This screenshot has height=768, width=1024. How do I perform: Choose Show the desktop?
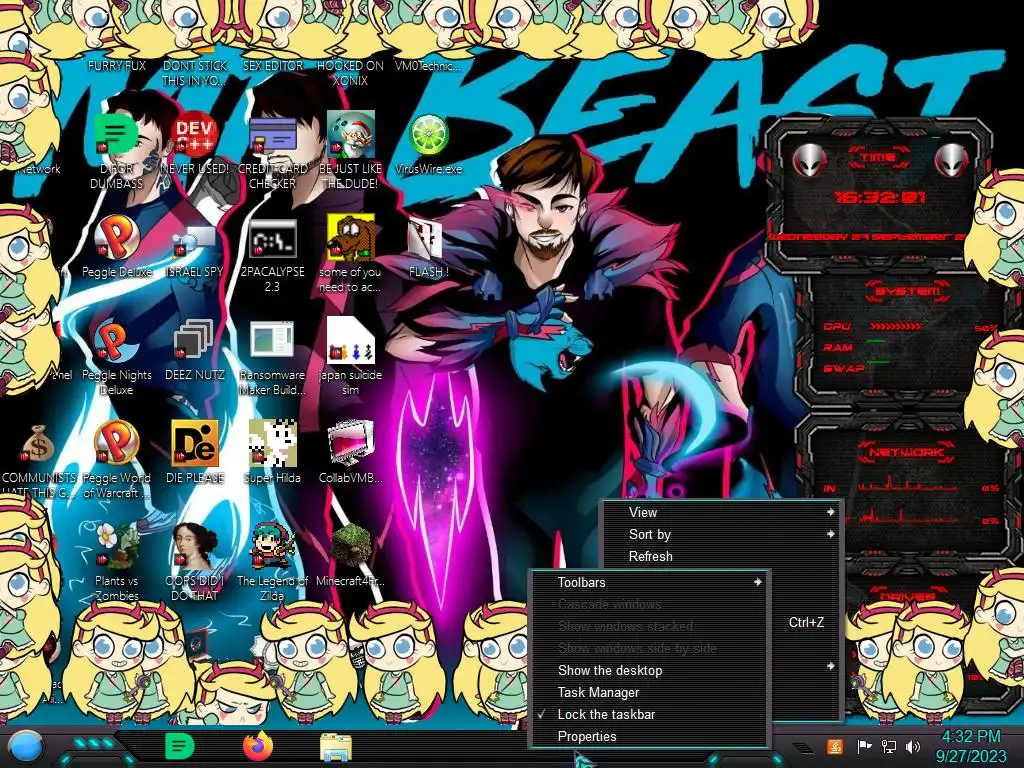648,671
